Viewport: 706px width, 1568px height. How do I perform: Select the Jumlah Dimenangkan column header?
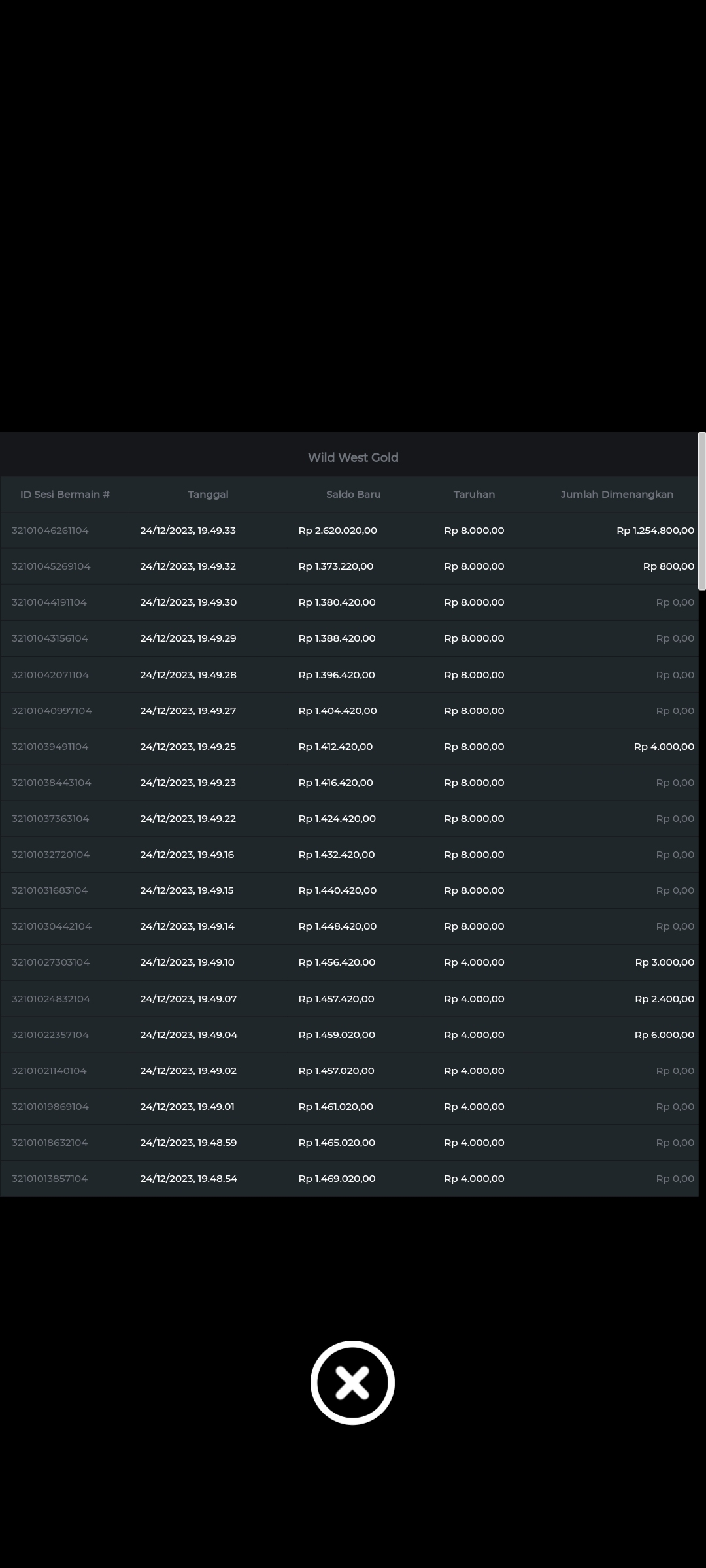point(616,494)
